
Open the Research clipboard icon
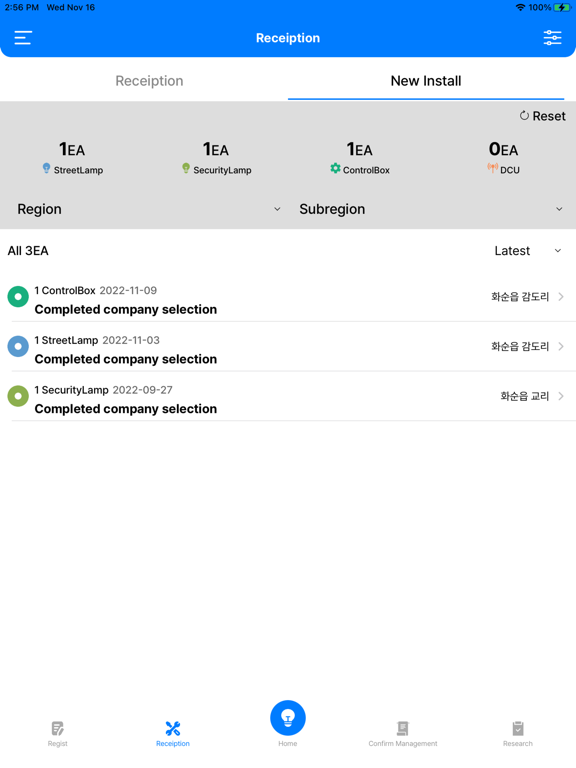click(x=518, y=733)
